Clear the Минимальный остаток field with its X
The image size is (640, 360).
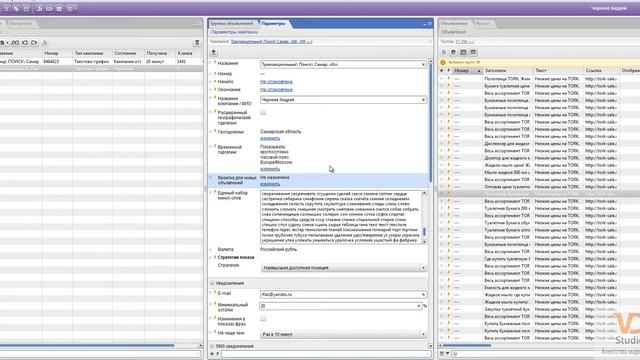click(x=418, y=306)
